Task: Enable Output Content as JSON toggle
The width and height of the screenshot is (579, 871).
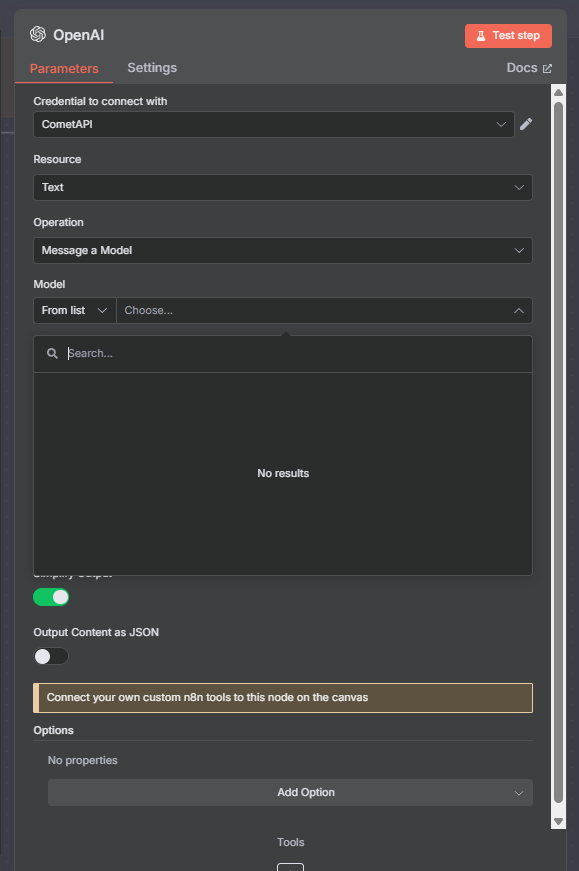Action: [x=51, y=656]
